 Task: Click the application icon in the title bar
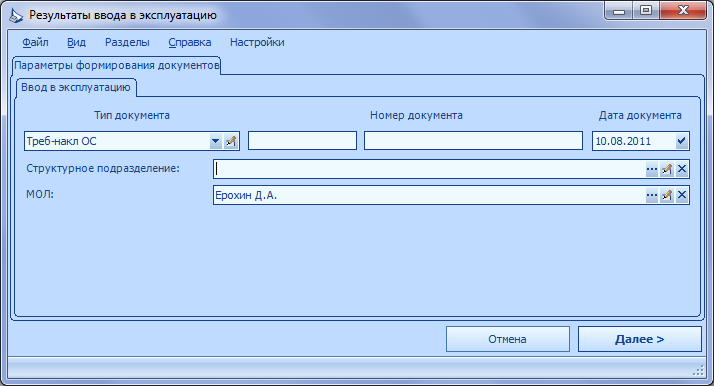click(16, 15)
